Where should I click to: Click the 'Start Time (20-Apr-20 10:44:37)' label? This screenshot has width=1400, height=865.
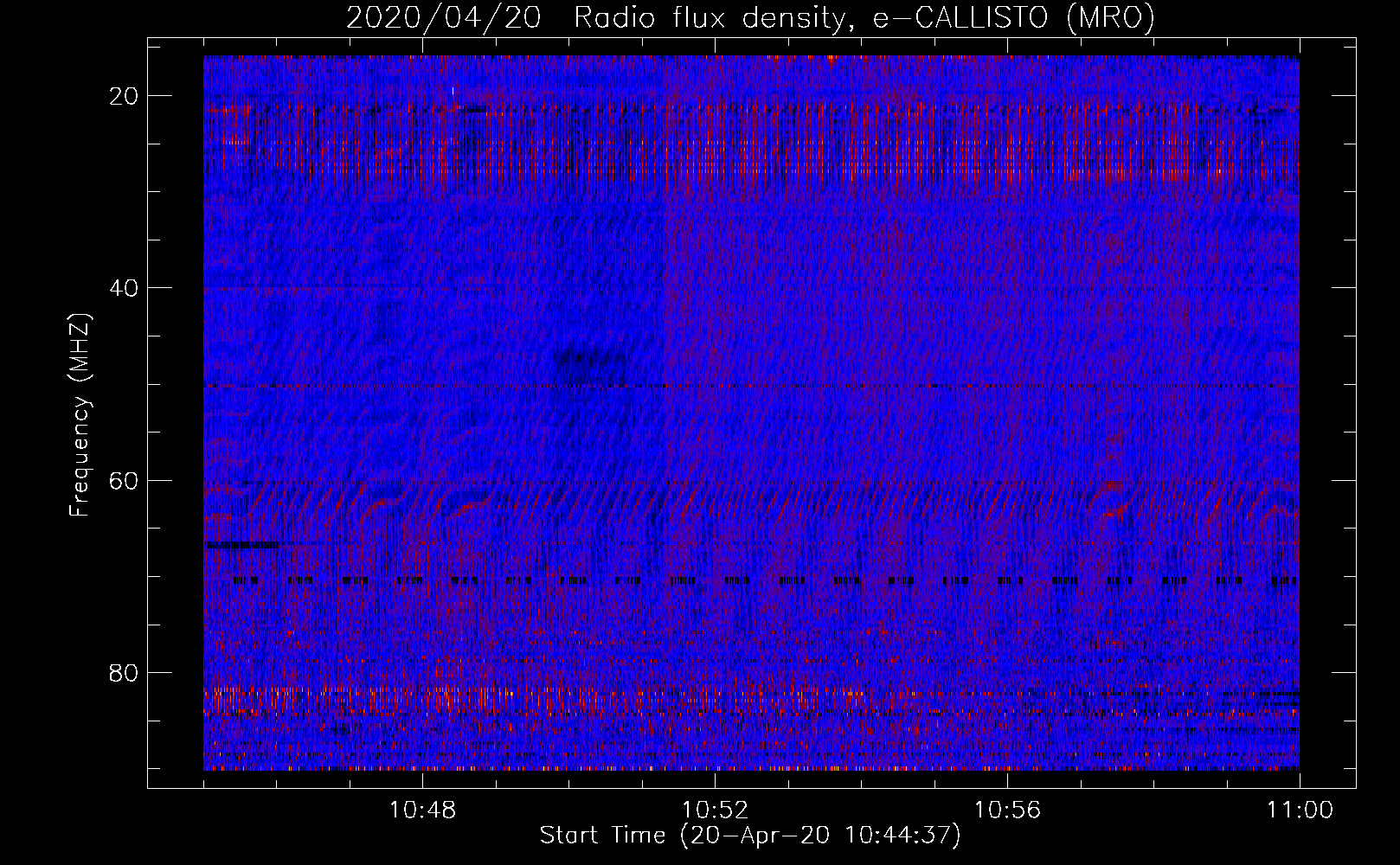pos(750,836)
